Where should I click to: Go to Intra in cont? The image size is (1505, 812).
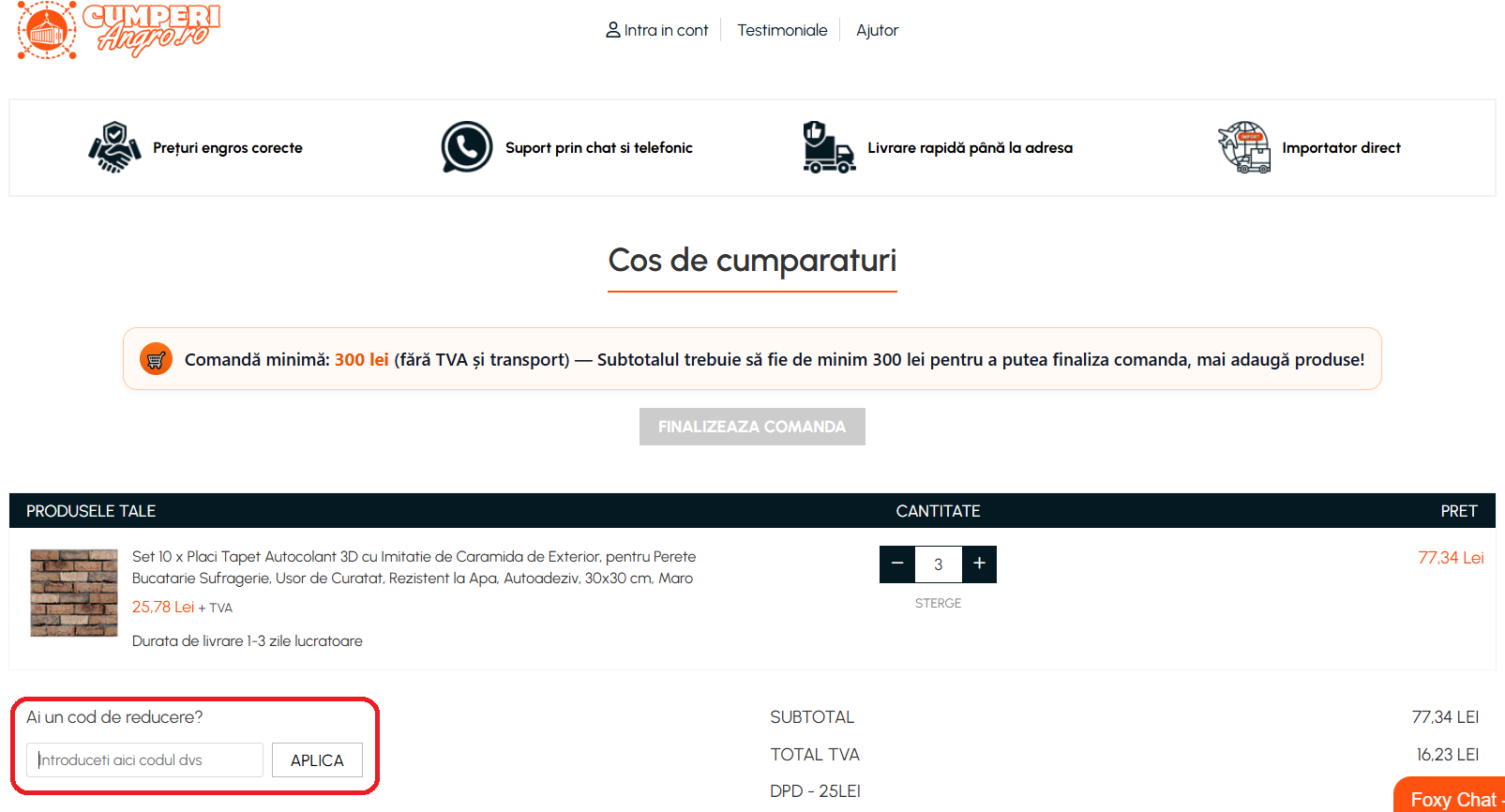(x=666, y=30)
